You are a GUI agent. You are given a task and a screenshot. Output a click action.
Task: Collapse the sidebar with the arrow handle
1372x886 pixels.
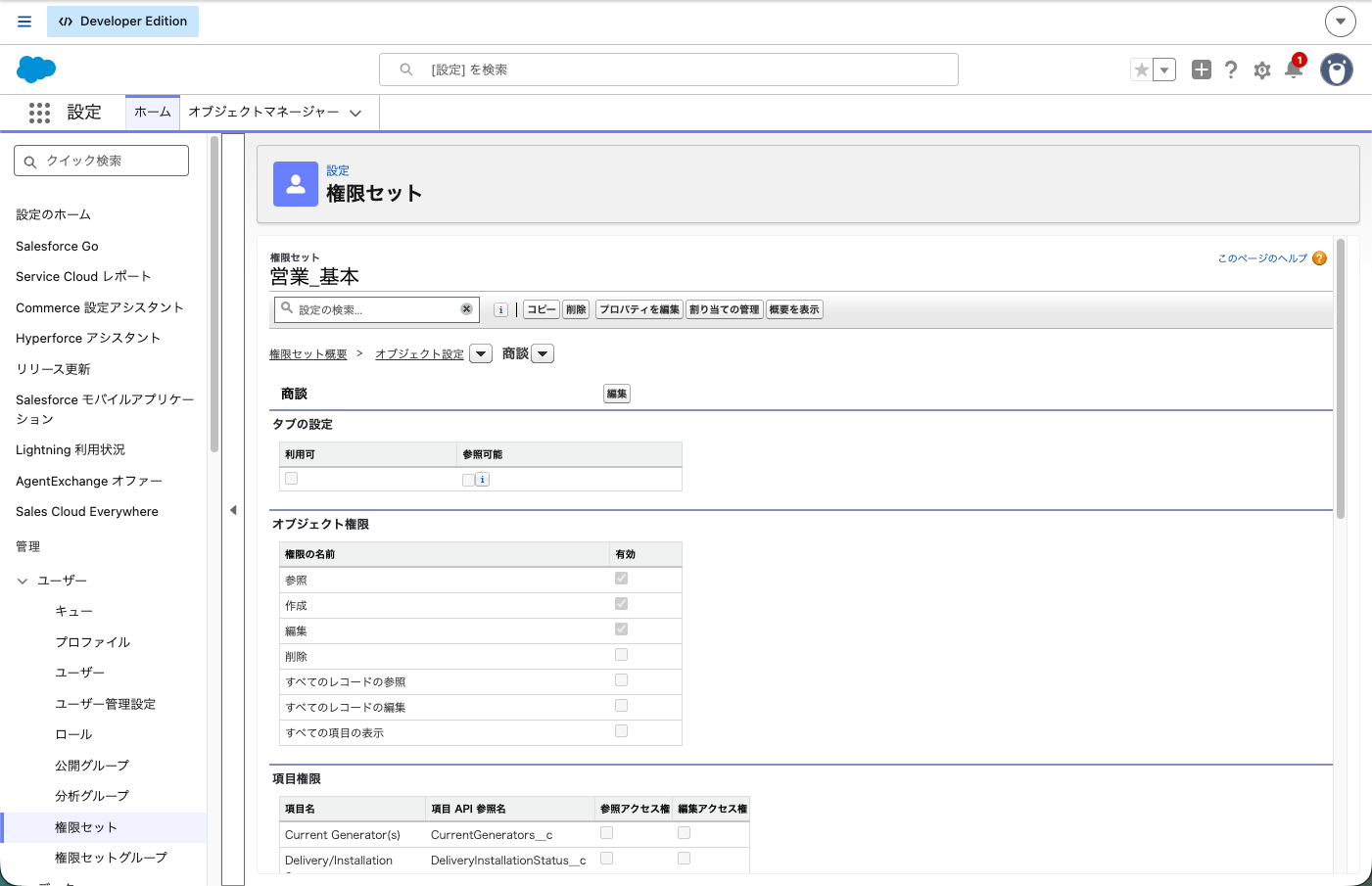pos(233,510)
